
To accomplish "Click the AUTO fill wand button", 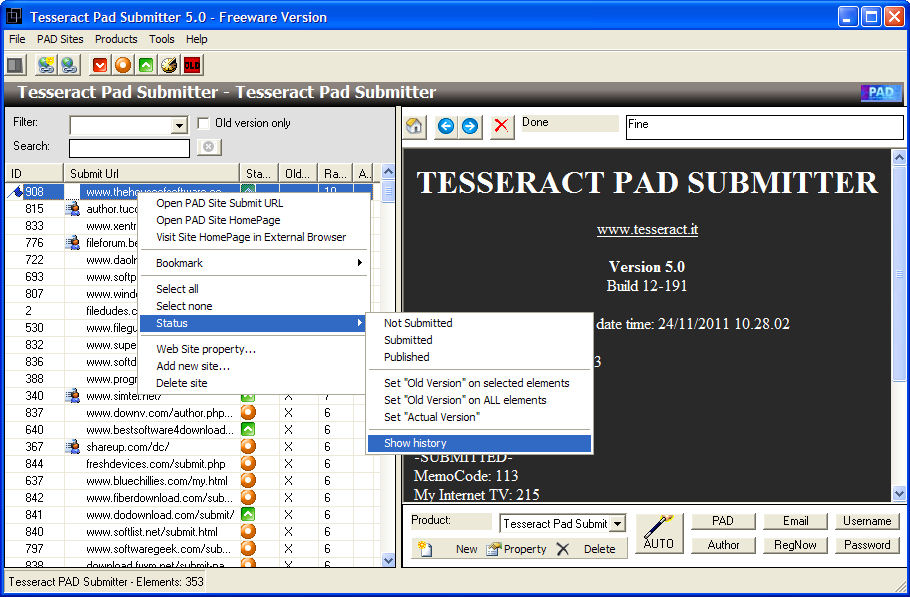I will 659,533.
